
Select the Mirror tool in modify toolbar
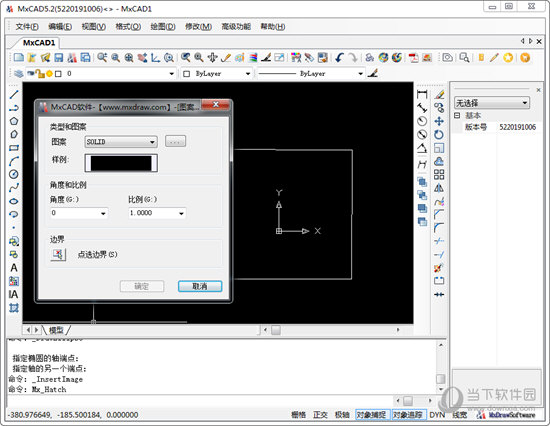[439, 188]
